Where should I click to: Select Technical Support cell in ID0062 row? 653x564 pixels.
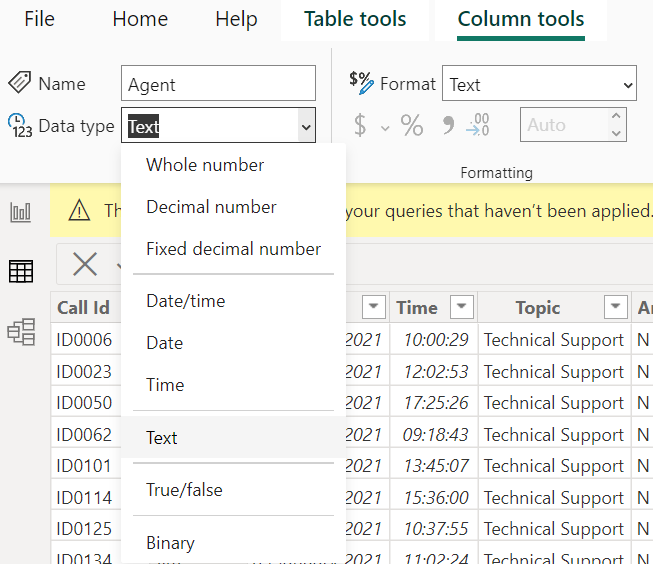click(x=553, y=434)
